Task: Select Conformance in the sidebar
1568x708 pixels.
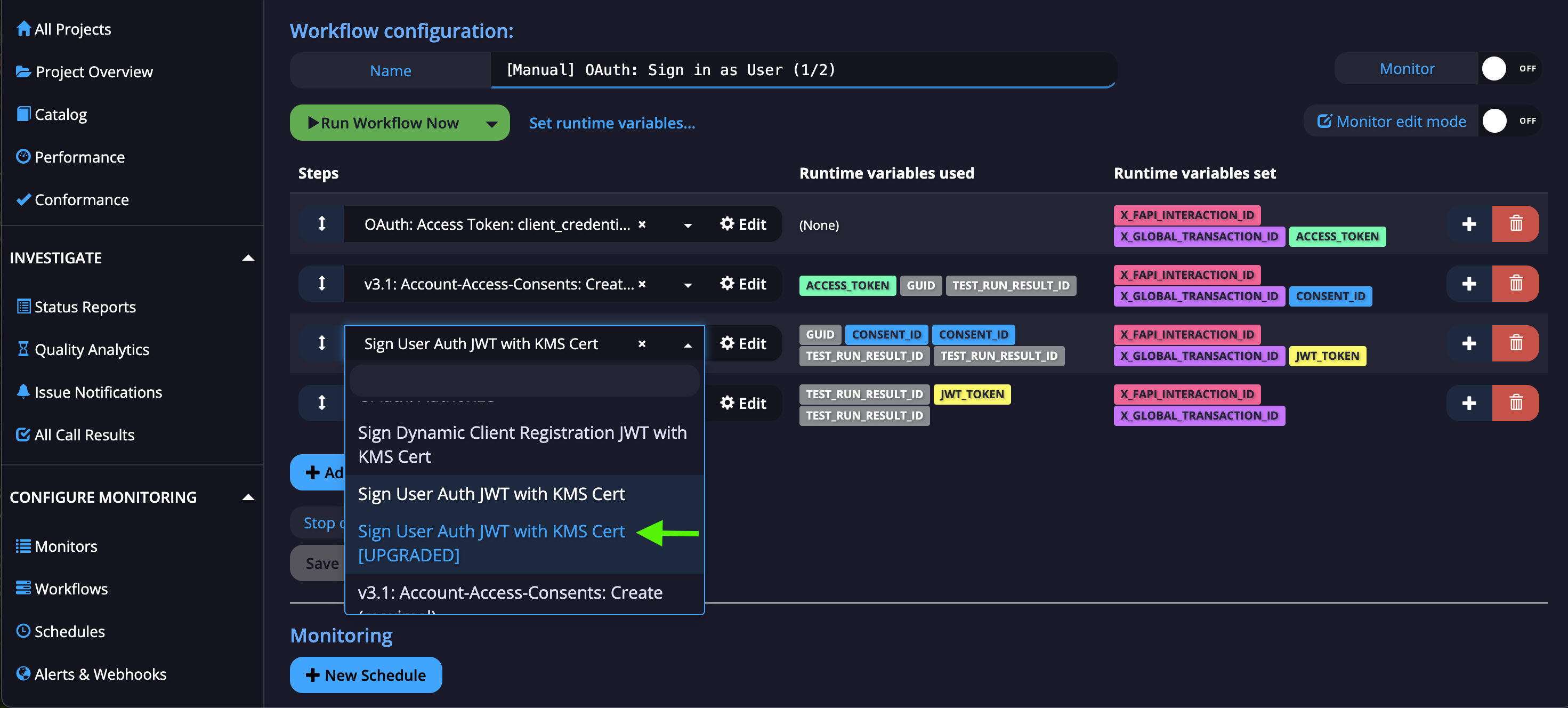Action: pyautogui.click(x=80, y=200)
